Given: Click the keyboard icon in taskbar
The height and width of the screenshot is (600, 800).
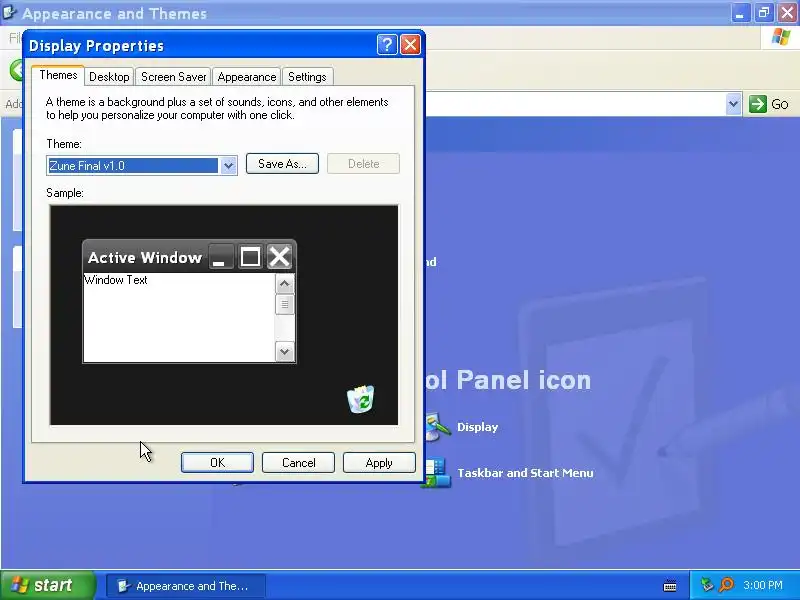Looking at the screenshot, I should [x=670, y=586].
